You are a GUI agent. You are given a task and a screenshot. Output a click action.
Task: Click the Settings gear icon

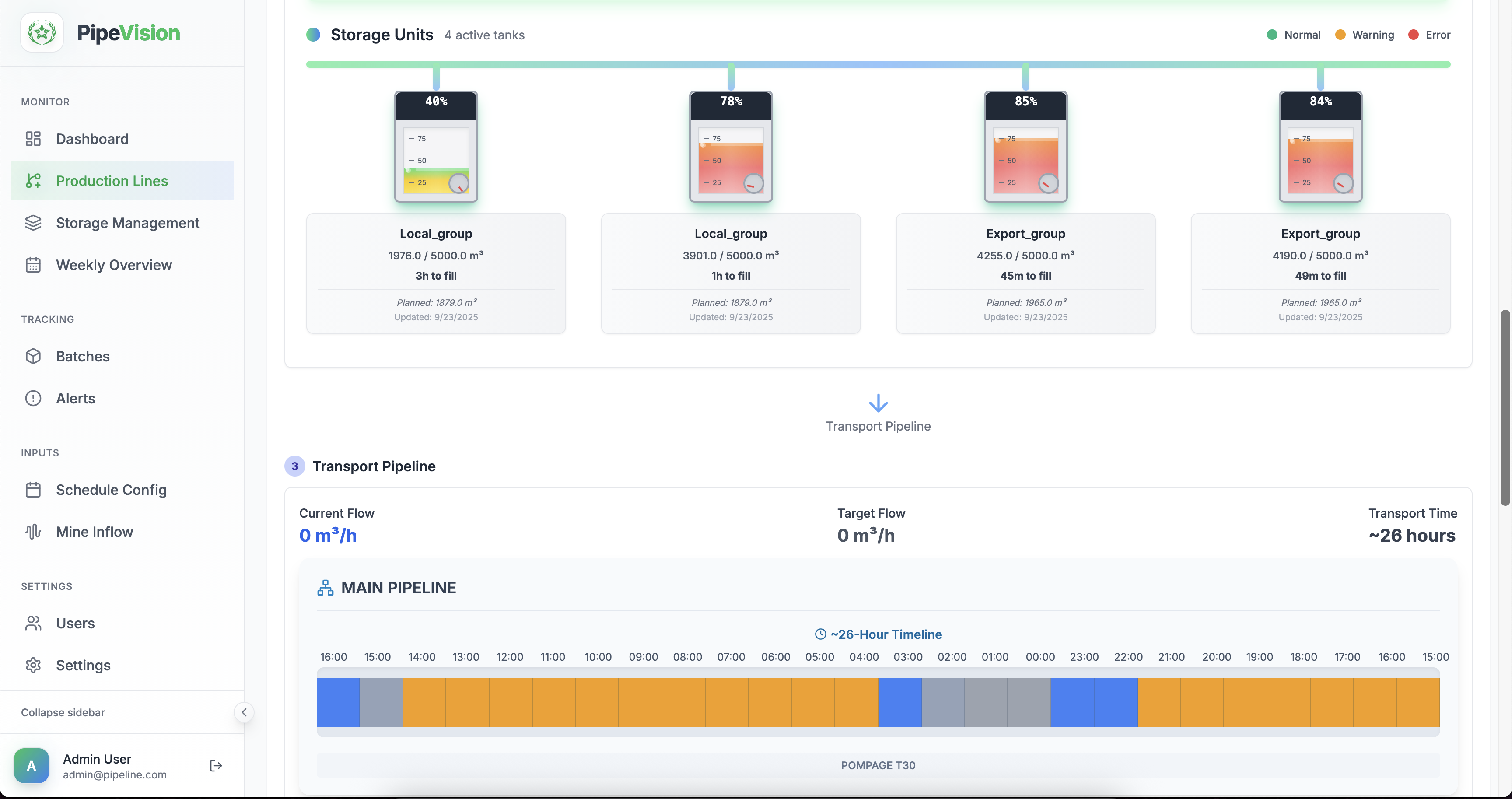tap(33, 665)
